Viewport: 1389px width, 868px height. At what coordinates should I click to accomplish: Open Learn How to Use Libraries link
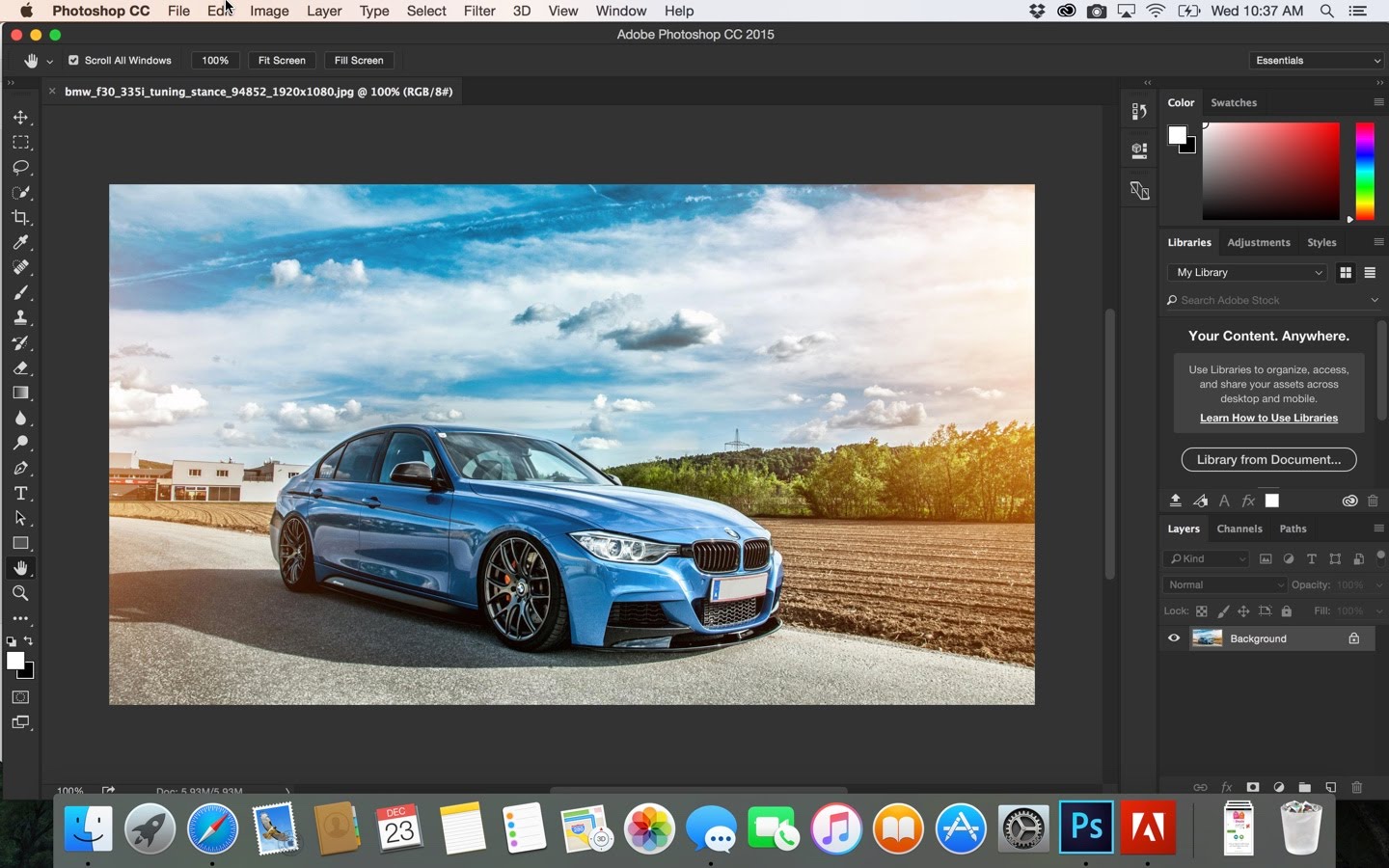coord(1268,418)
